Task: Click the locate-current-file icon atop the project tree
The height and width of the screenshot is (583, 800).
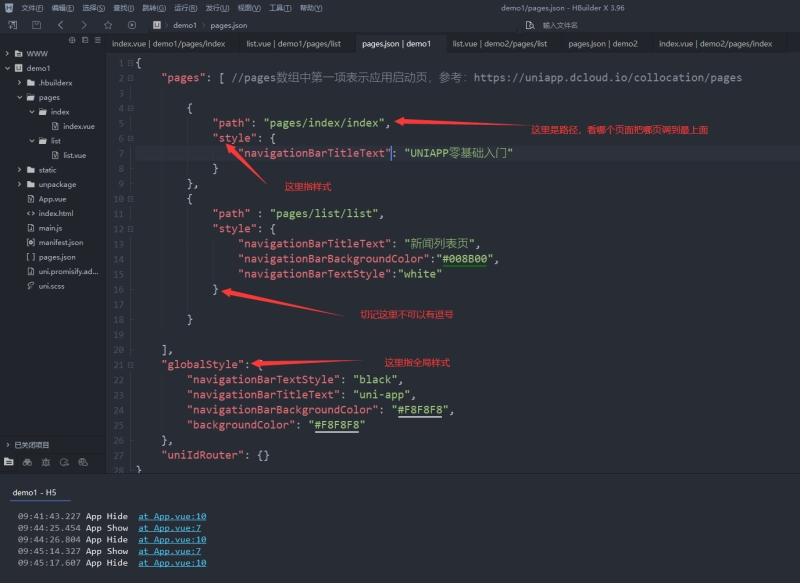Action: point(72,40)
